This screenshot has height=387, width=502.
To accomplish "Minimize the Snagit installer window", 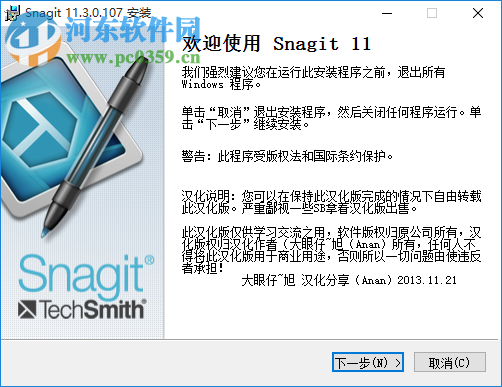I will (387, 13).
